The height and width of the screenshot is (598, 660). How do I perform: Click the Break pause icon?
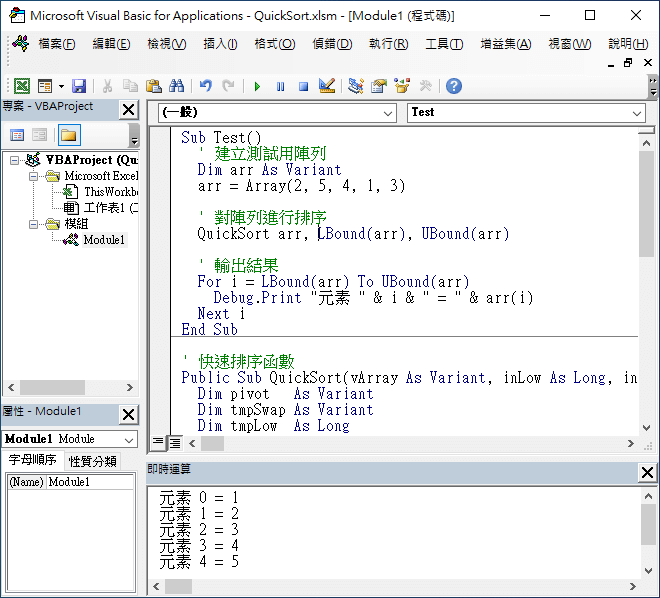click(280, 87)
